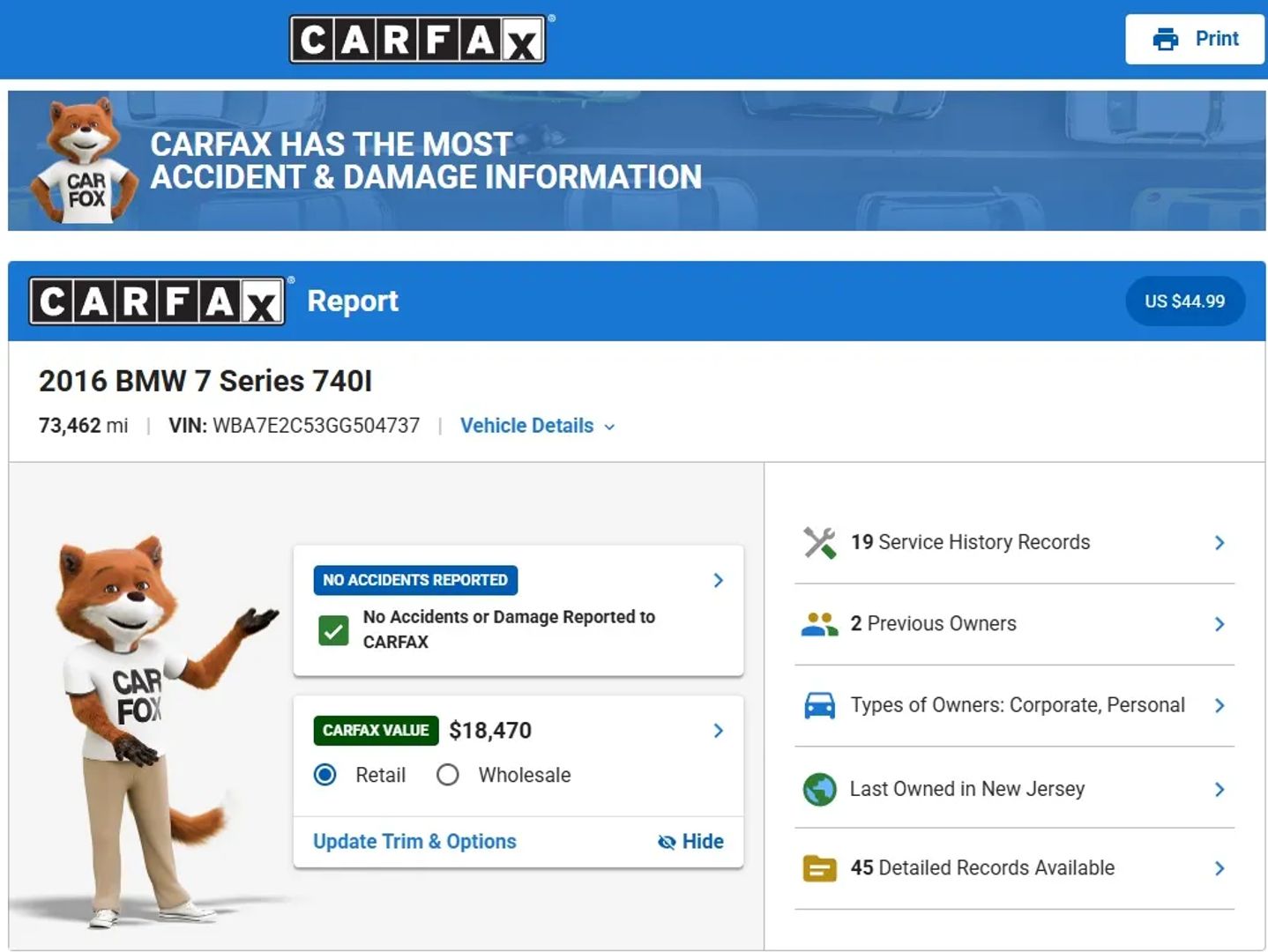This screenshot has width=1268, height=952.
Task: Click No Accidents or Damage Reported text
Action: (509, 629)
